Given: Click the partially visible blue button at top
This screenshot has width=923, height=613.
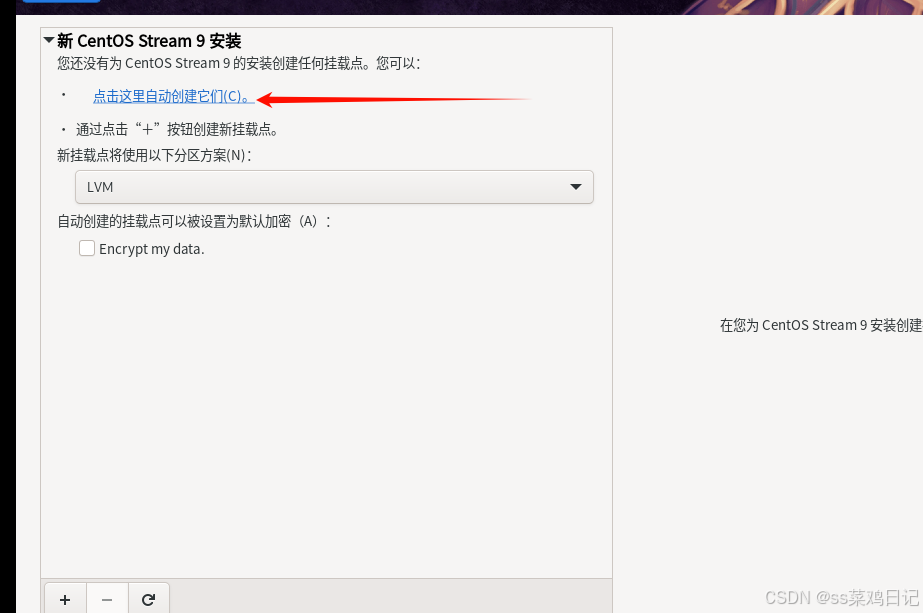Looking at the screenshot, I should tap(61, 1).
